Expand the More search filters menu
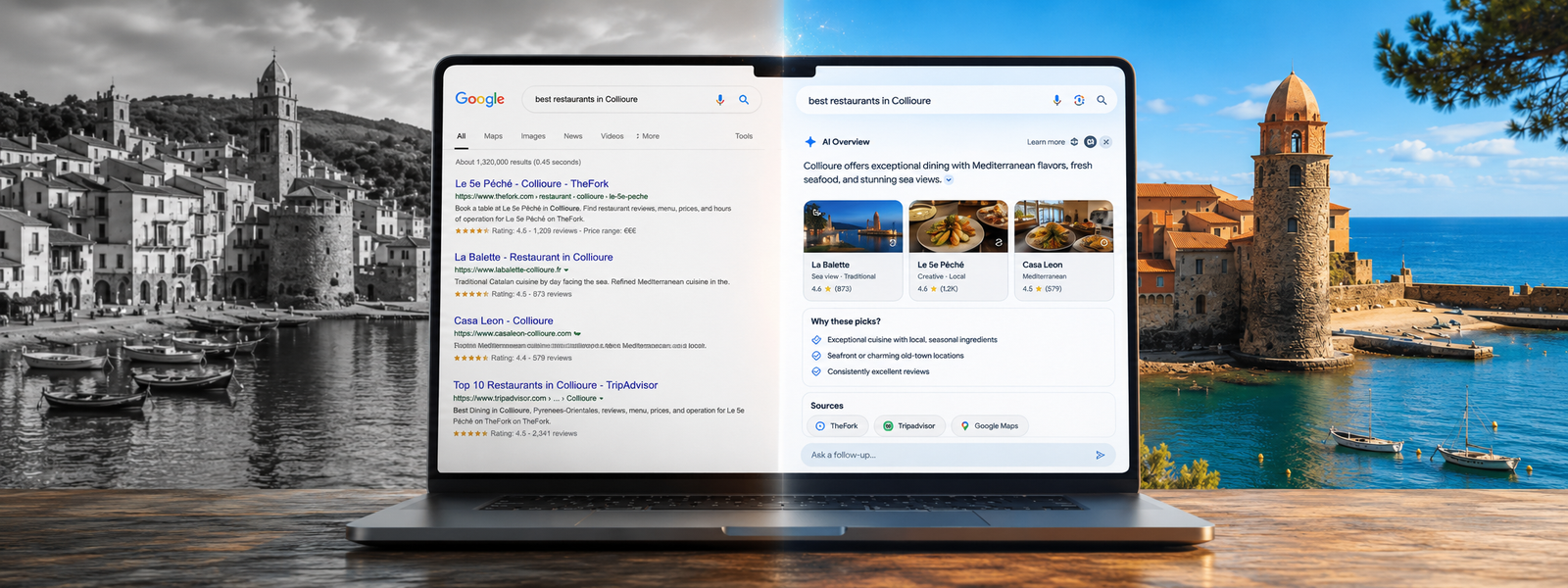Image resolution: width=1568 pixels, height=588 pixels. (648, 136)
